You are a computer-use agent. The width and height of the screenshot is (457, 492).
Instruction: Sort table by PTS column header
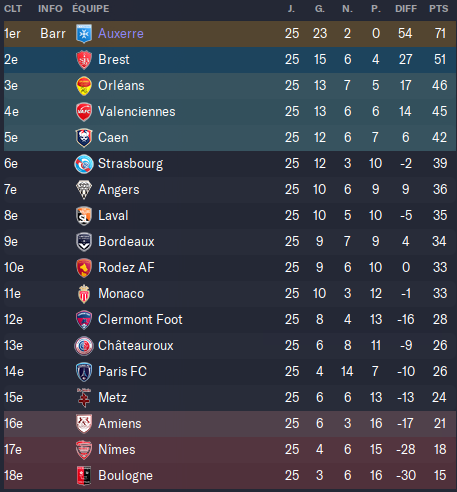pos(438,9)
